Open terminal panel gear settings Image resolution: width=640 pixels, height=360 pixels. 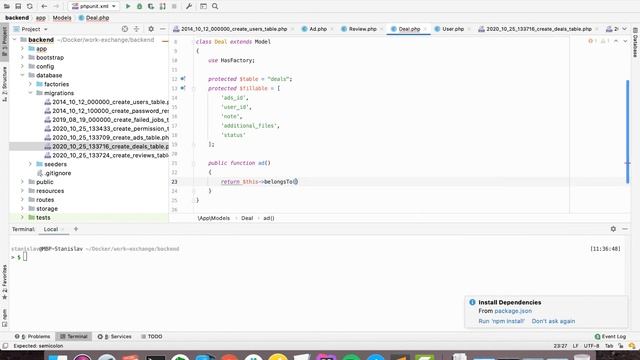pyautogui.click(x=613, y=229)
